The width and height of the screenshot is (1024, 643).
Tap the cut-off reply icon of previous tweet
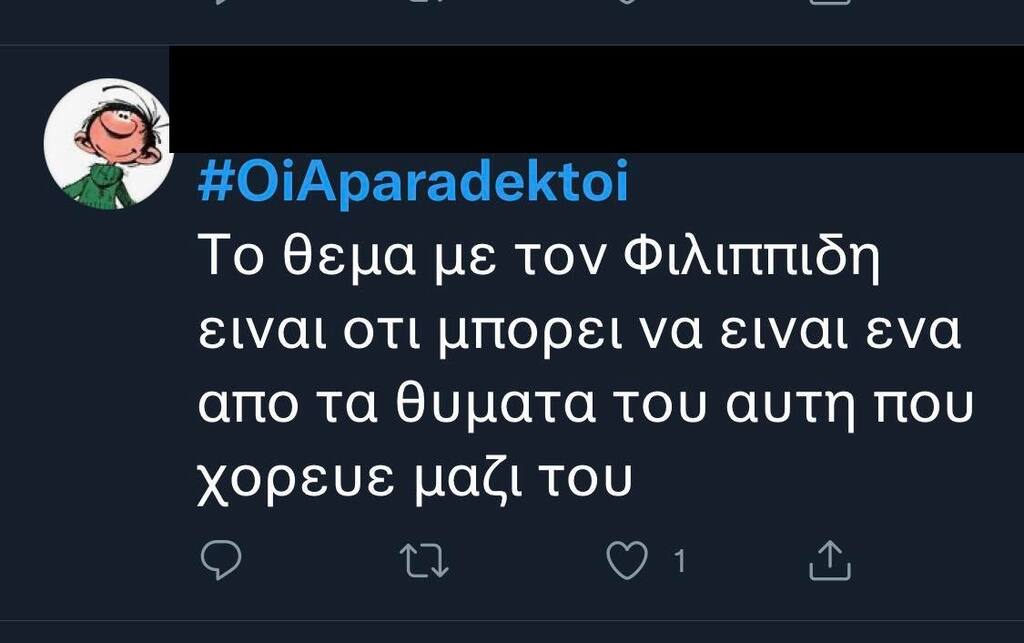point(221,2)
